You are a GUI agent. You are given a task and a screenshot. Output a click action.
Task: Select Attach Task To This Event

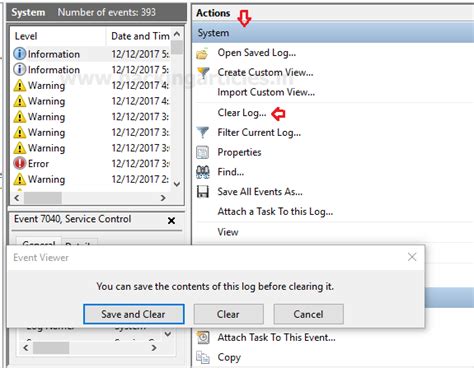click(276, 337)
